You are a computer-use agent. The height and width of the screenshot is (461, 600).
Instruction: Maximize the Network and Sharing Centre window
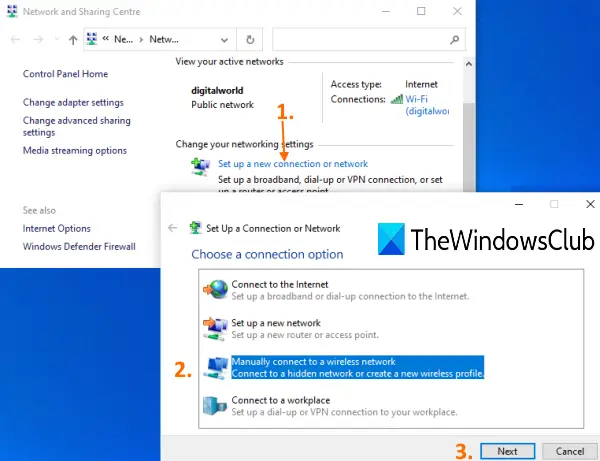[x=421, y=11]
